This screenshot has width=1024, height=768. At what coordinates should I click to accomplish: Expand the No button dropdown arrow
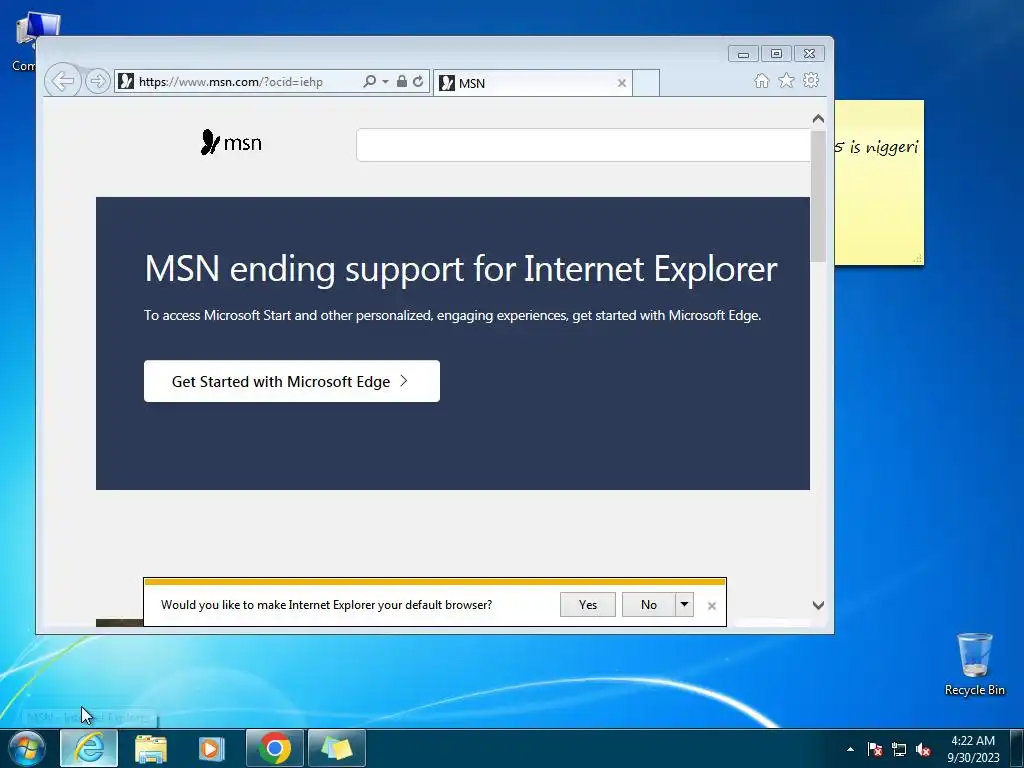(x=684, y=605)
